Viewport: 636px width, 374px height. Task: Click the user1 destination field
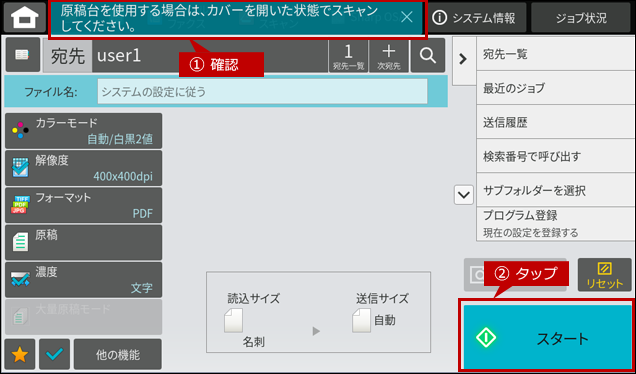210,56
